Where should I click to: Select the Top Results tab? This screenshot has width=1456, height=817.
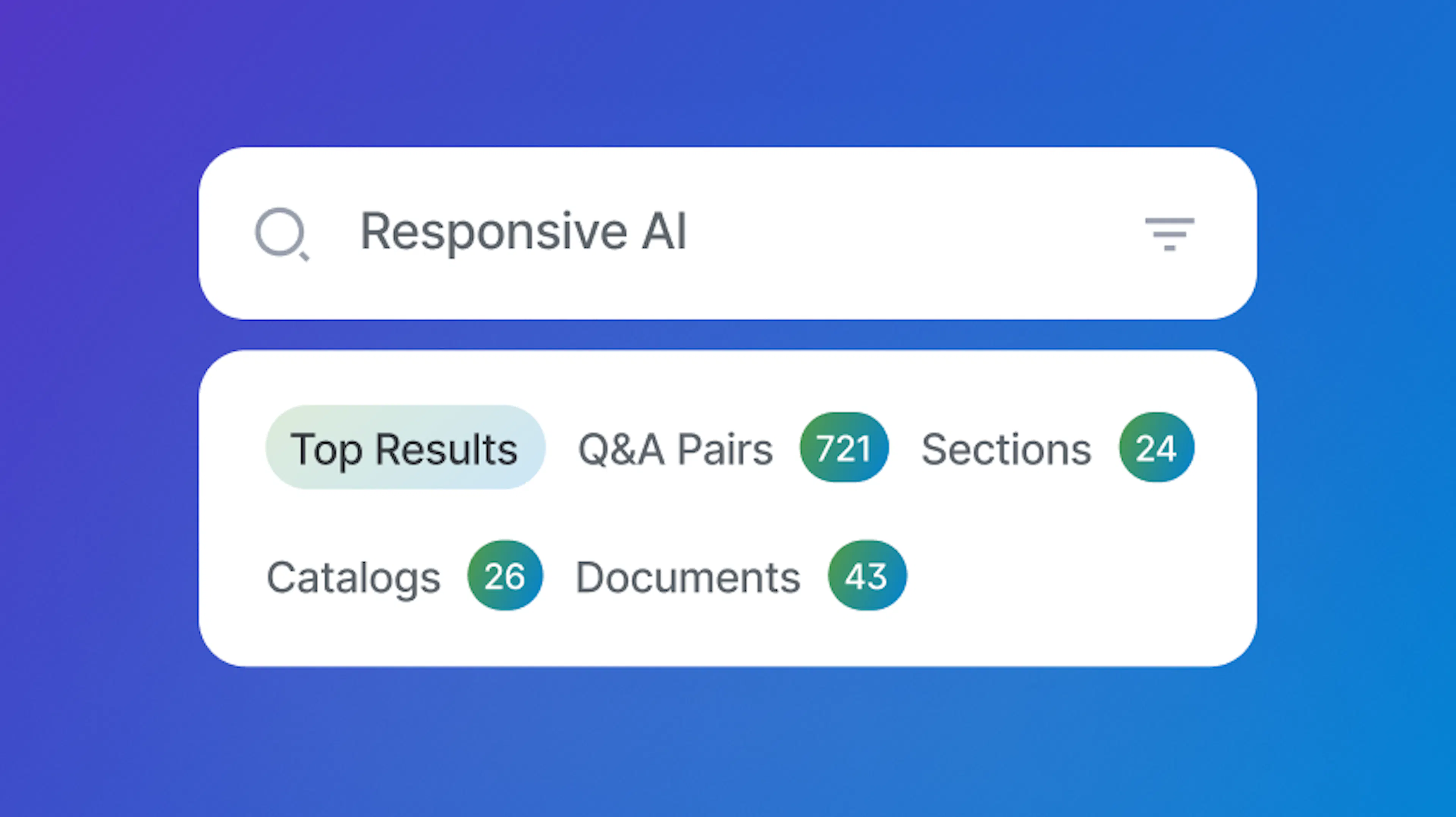(405, 447)
